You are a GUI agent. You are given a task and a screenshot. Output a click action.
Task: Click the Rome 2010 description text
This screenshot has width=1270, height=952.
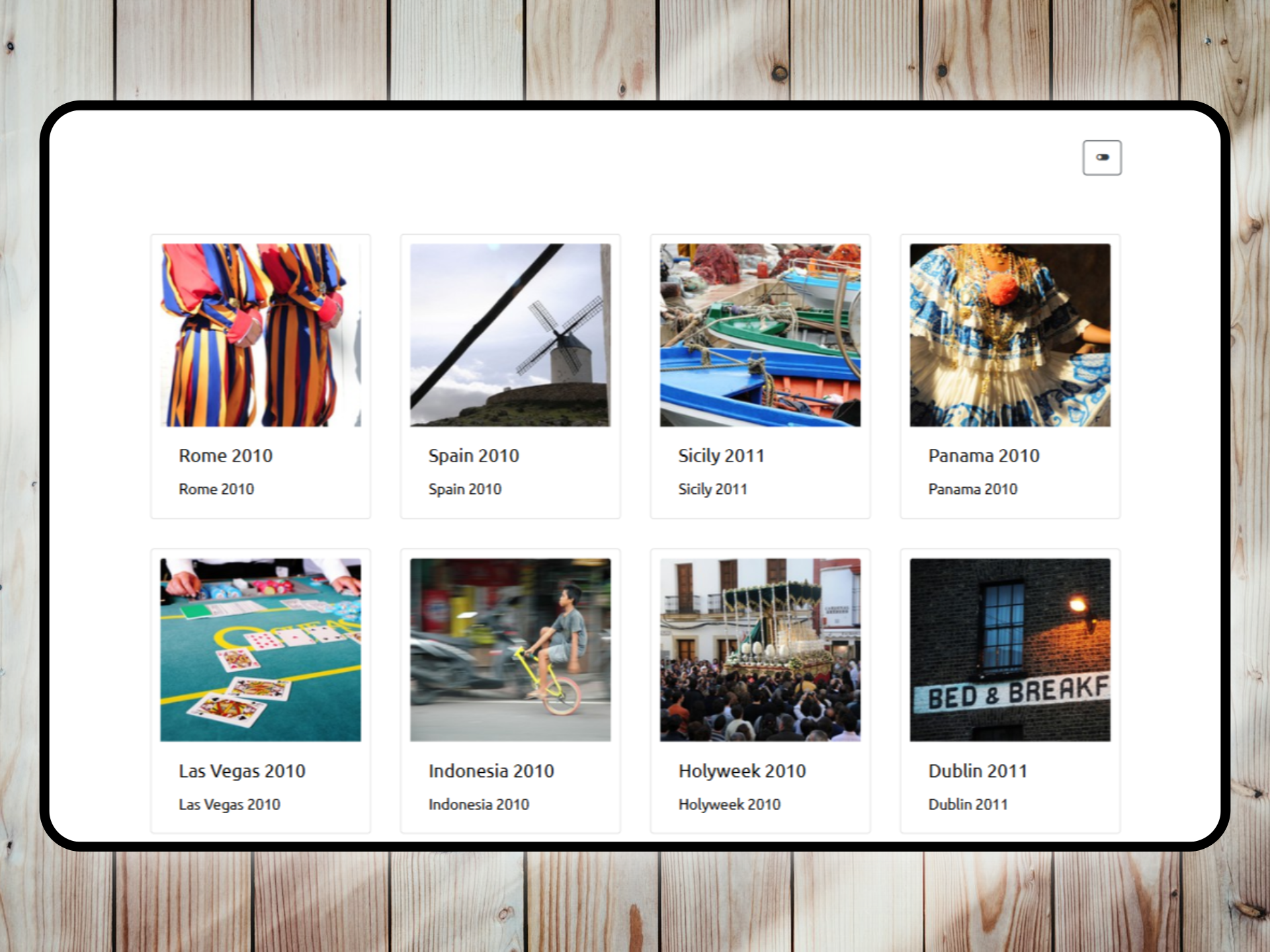point(216,489)
